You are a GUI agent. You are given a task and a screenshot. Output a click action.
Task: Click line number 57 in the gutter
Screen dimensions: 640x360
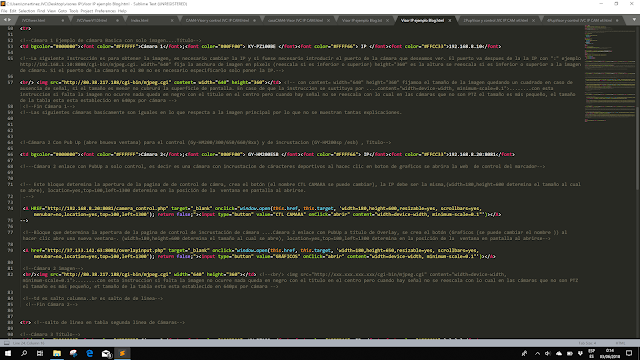[11, 82]
